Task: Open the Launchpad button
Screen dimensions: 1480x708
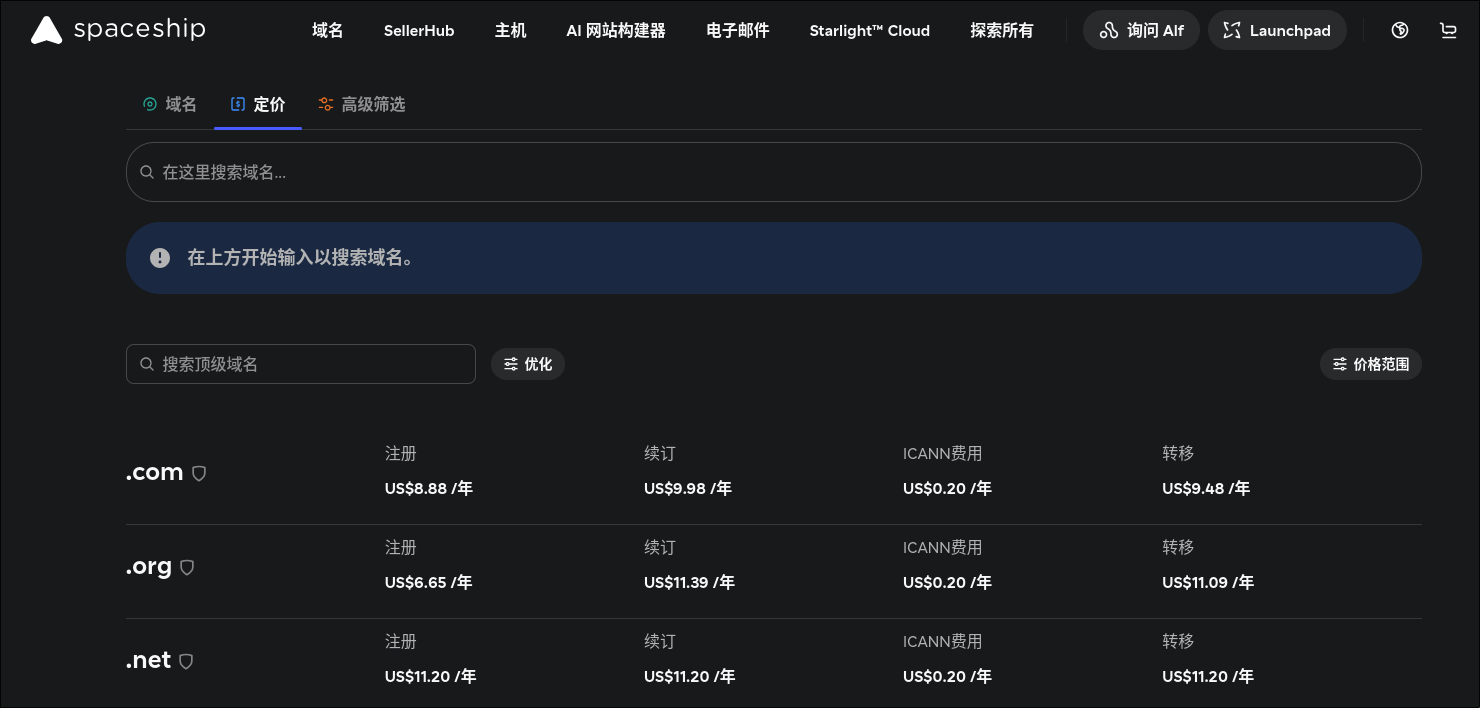Action: [x=1277, y=30]
